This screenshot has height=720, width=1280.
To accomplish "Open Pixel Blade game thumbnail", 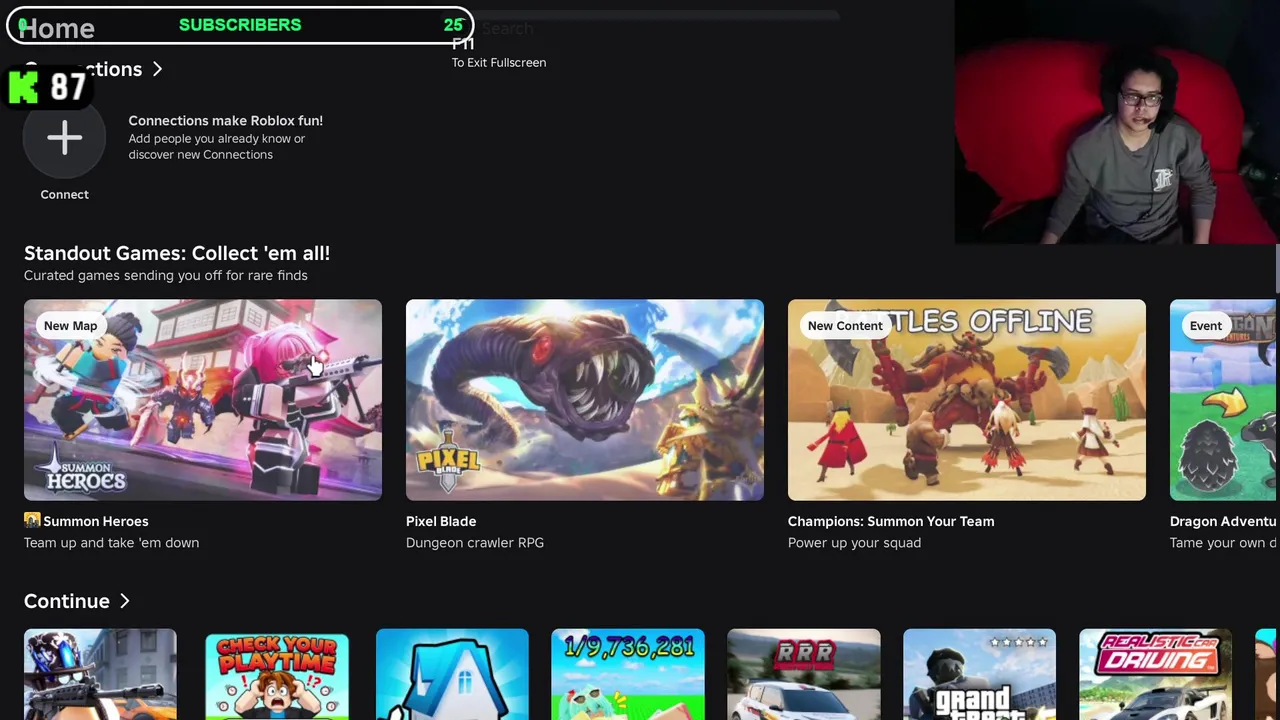I will click(585, 400).
